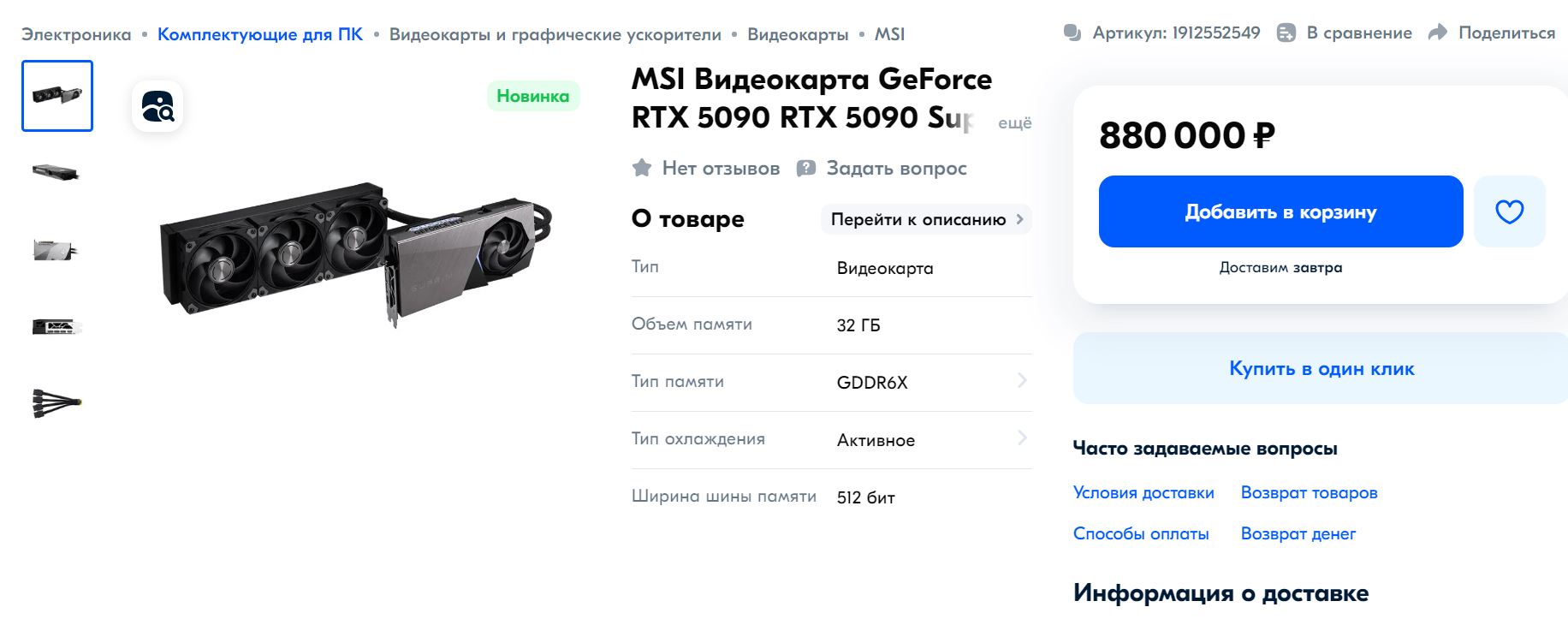
Task: Show full product title via 'ещё'
Action: pyautogui.click(x=1014, y=123)
